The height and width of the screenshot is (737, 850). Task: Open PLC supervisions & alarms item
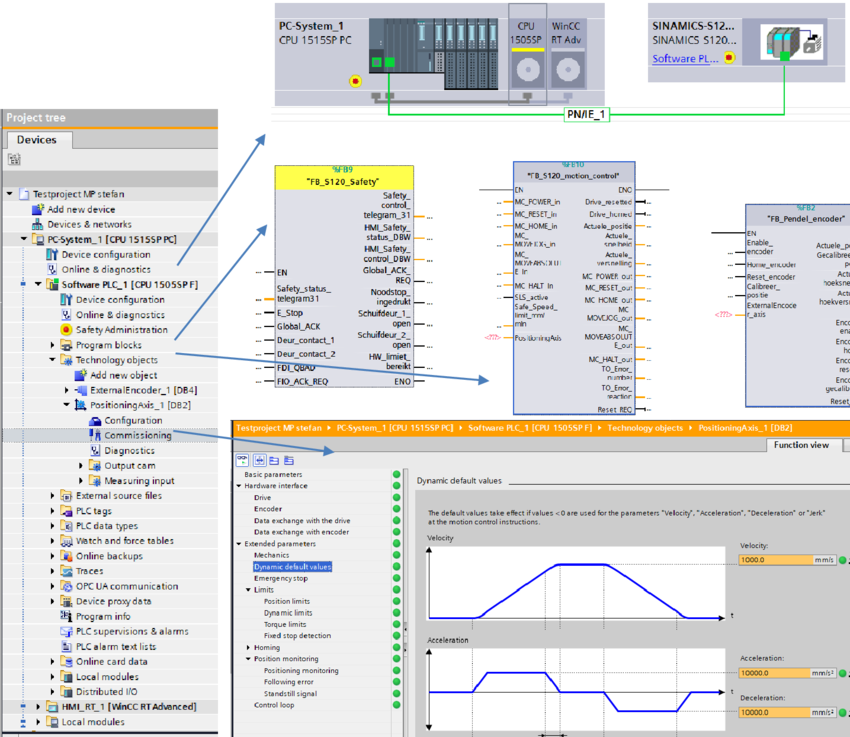point(130,631)
